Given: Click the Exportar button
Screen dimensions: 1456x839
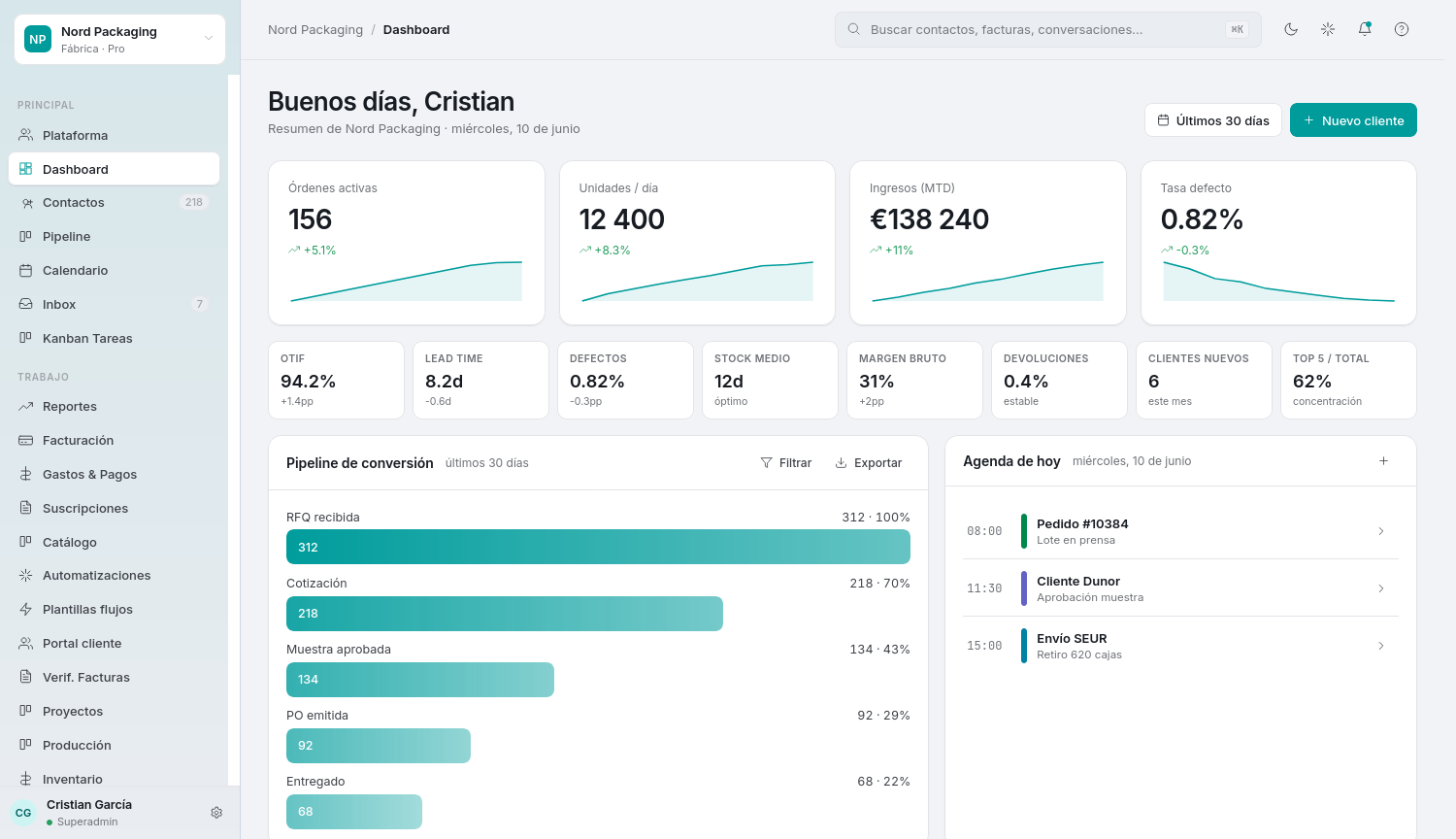Looking at the screenshot, I should point(869,463).
